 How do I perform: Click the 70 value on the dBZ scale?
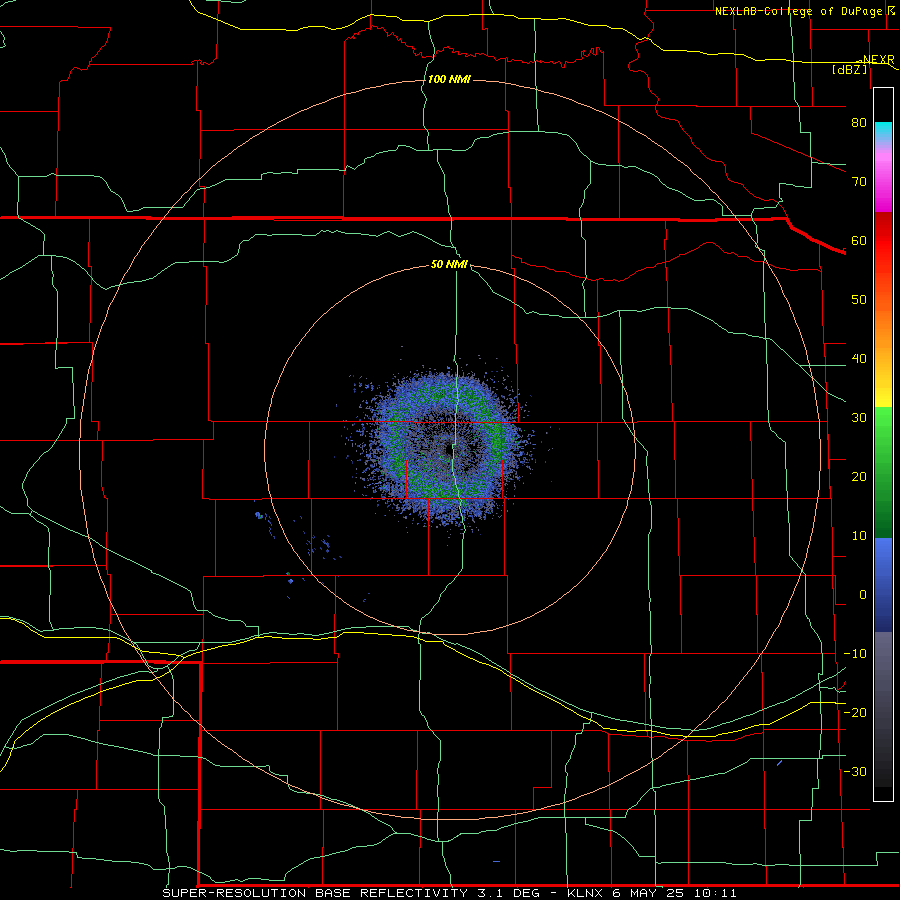859,181
